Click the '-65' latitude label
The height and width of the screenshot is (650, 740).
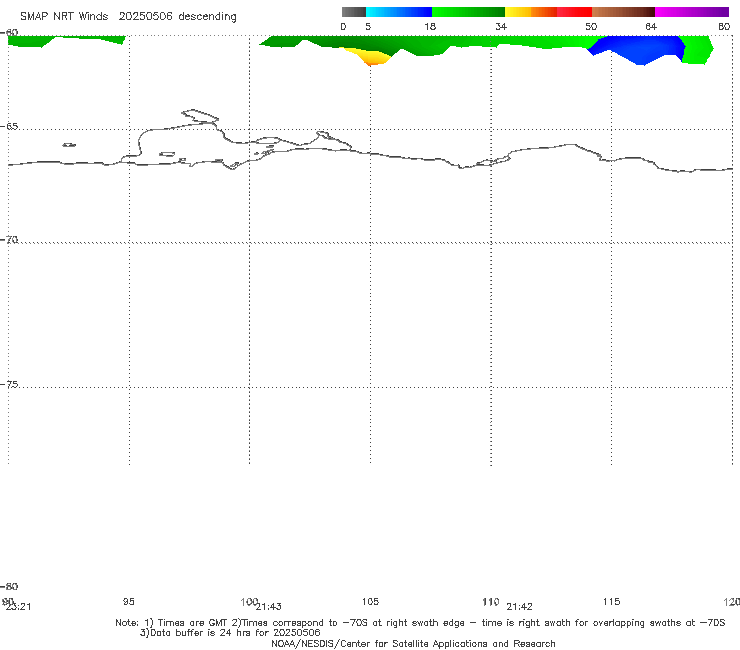pos(9,127)
